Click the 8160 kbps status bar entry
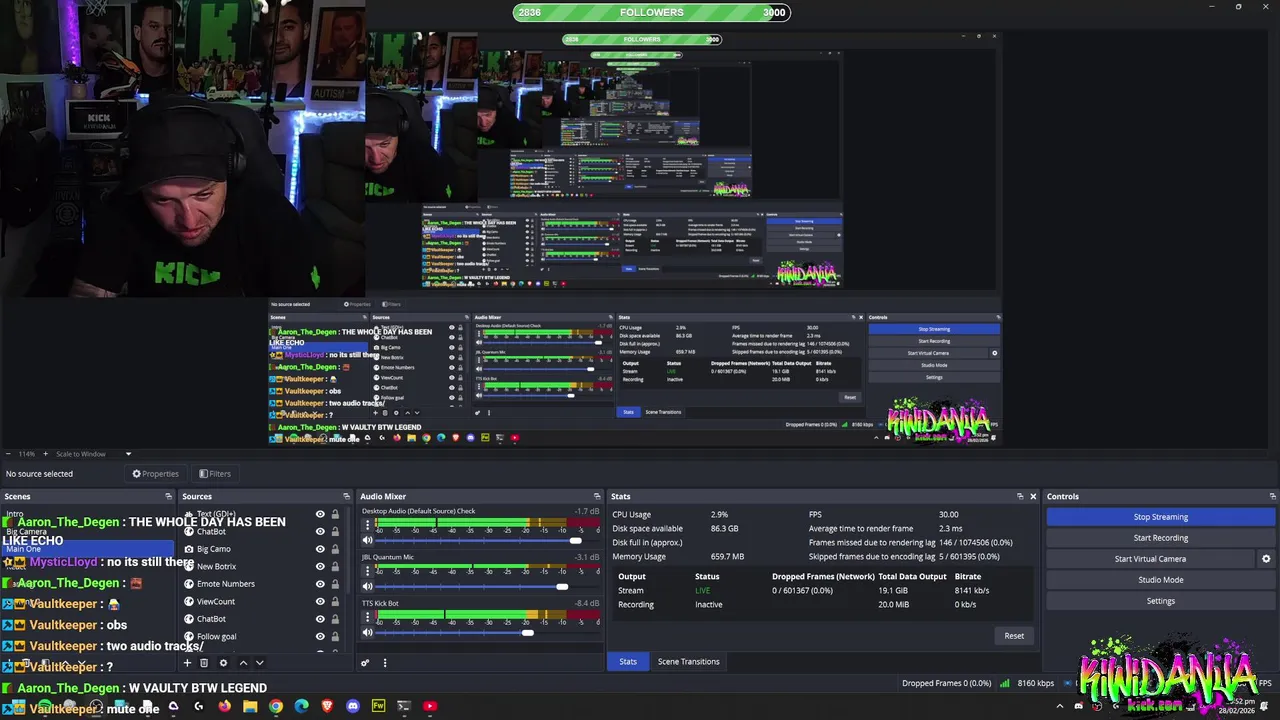Viewport: 1280px width, 720px height. [x=1035, y=684]
